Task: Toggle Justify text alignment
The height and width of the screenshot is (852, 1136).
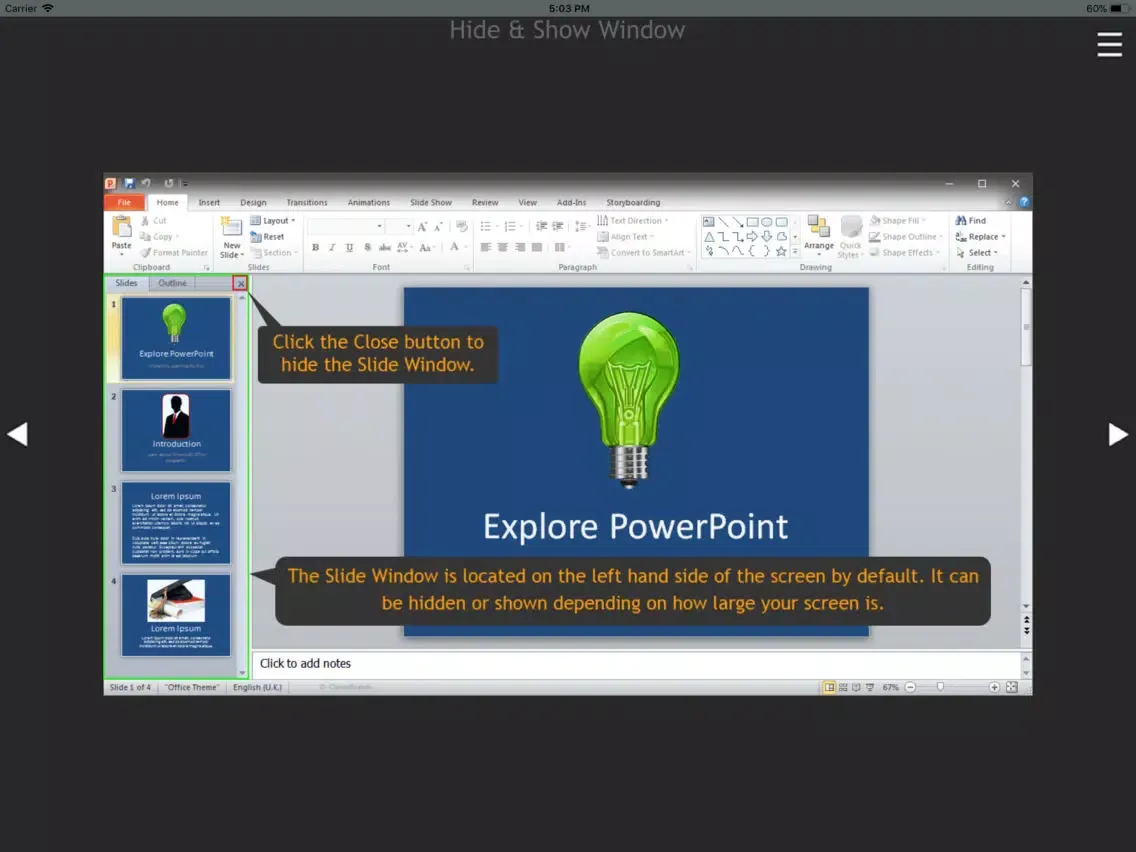Action: [x=537, y=247]
